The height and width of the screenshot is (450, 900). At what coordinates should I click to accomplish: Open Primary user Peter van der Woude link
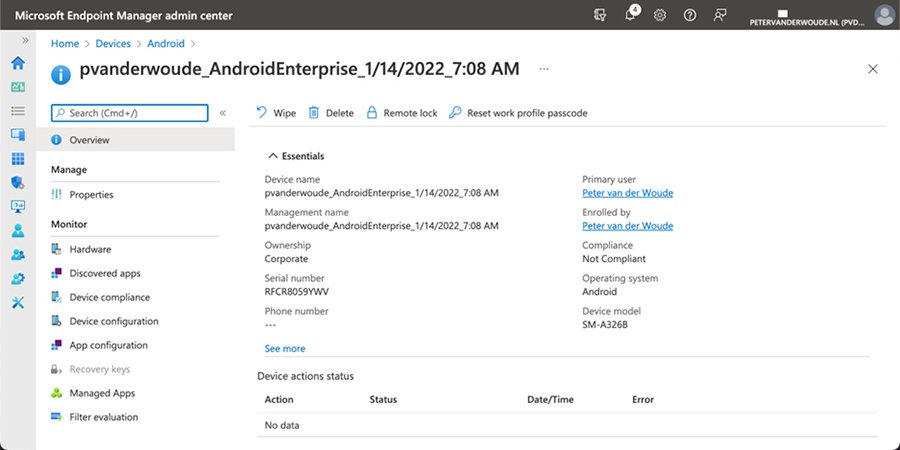pos(627,193)
